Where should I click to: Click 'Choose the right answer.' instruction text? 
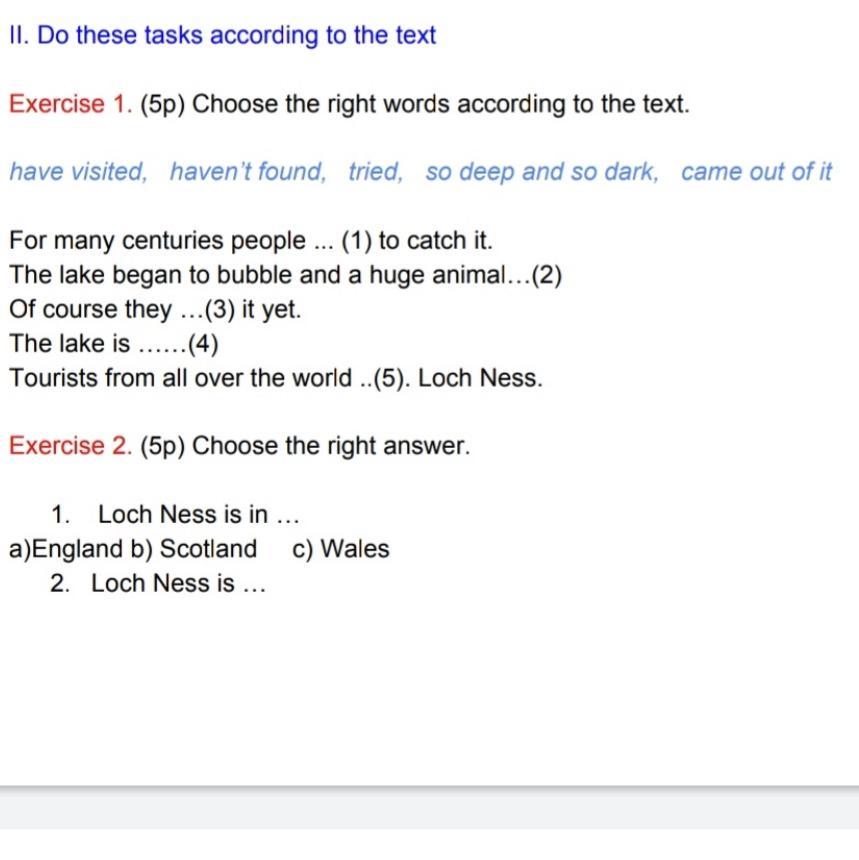coord(330,446)
